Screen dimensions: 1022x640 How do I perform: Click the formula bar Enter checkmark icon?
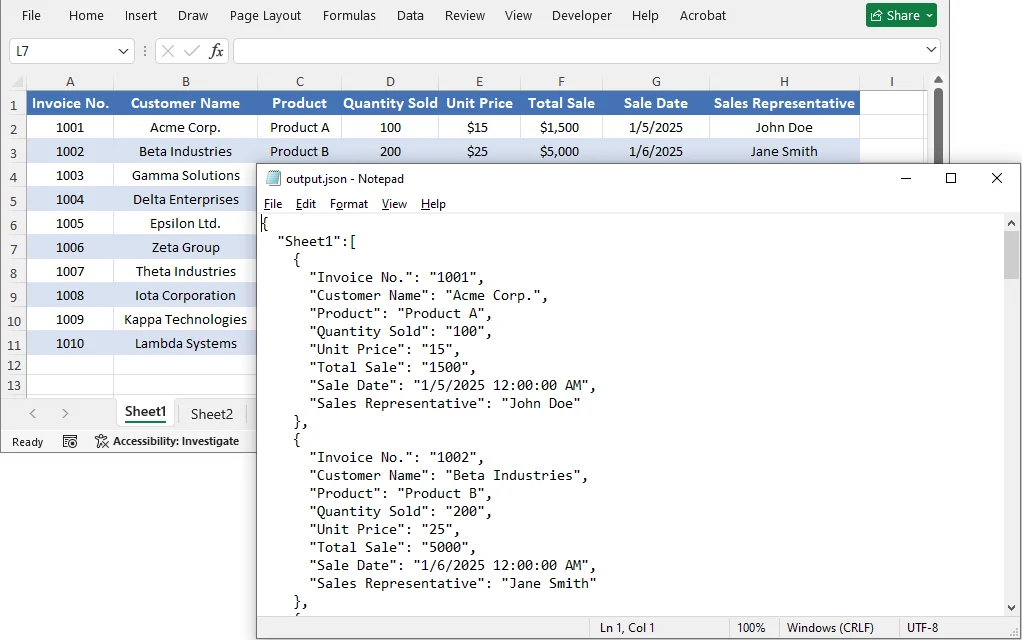click(x=192, y=51)
